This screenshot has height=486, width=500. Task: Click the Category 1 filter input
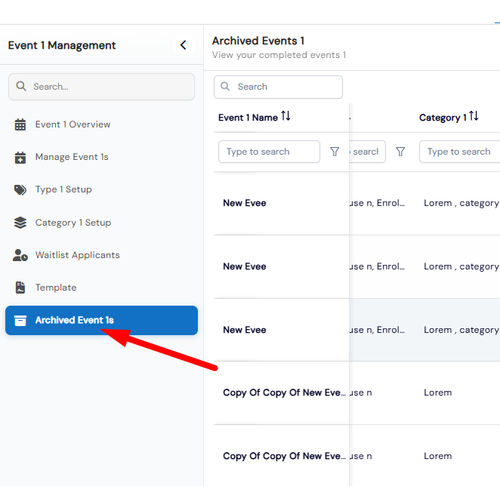pos(460,152)
